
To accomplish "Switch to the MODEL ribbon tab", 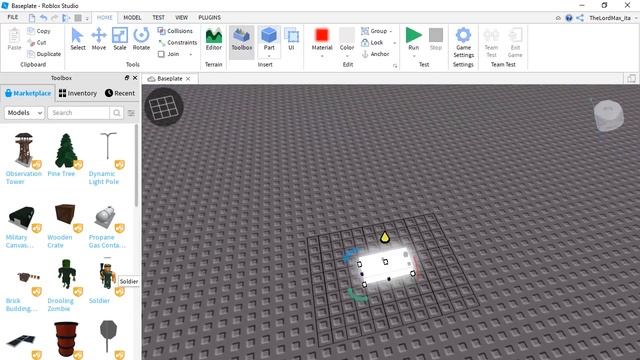I will (x=132, y=18).
